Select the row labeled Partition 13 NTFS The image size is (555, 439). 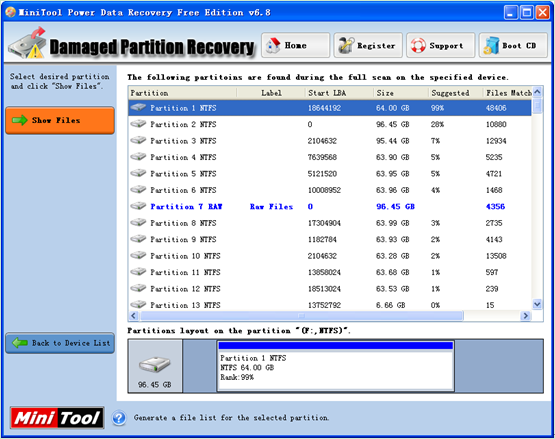coord(330,304)
